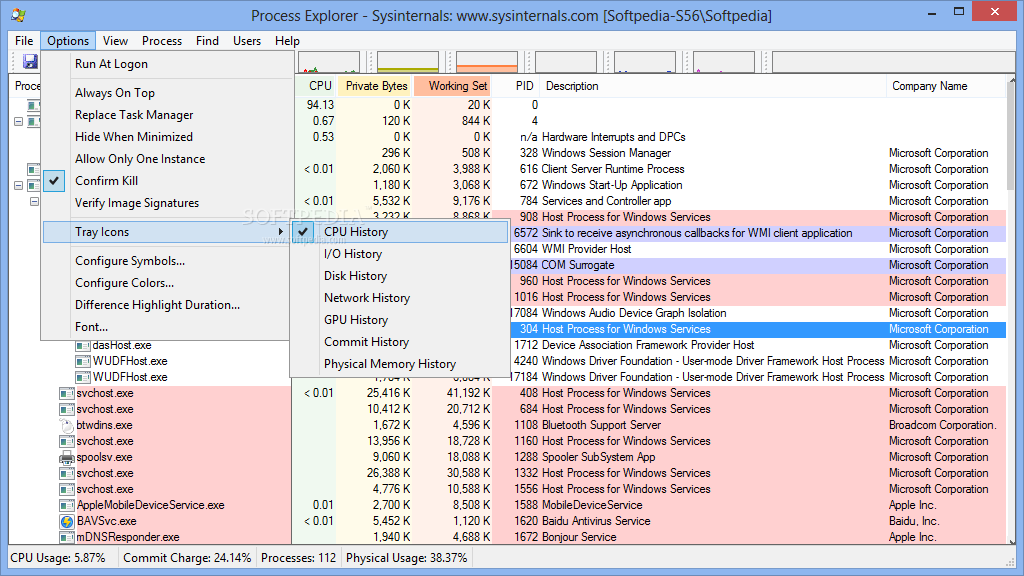Click the BAVSvc.exe Baidu shield icon
Screen dimensions: 1024x576
click(x=67, y=521)
